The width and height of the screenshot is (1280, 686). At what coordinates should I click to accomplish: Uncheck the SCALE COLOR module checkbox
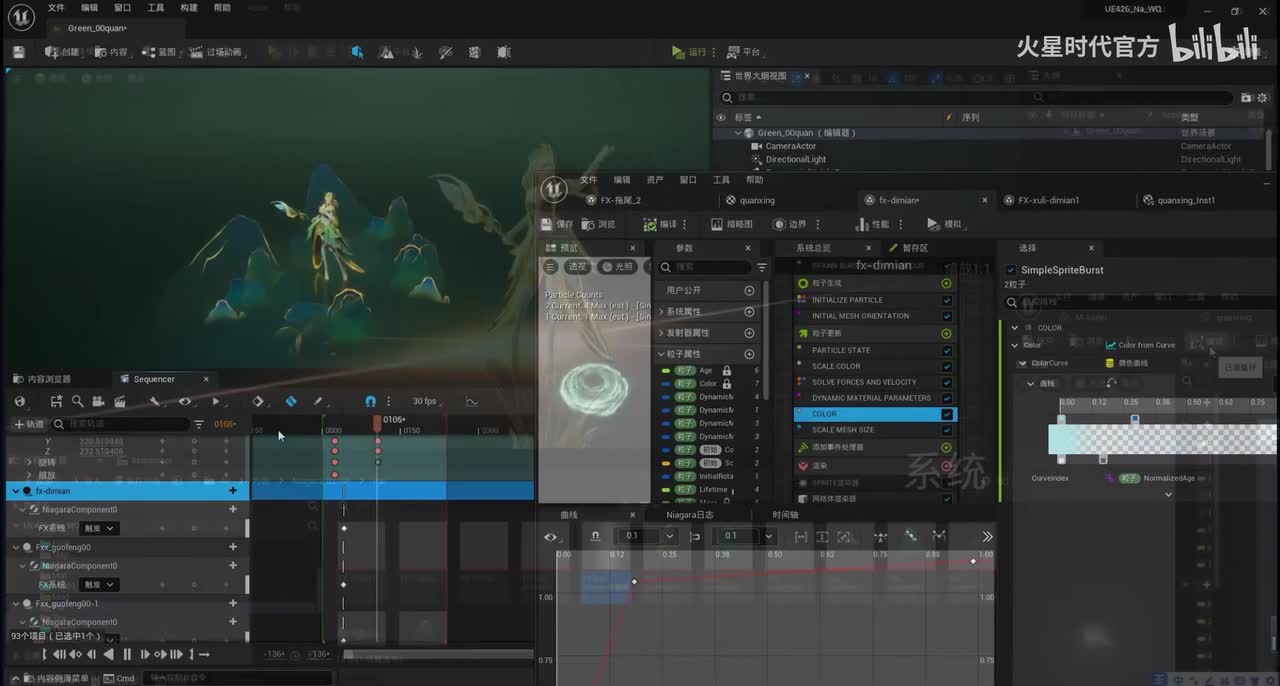946,366
